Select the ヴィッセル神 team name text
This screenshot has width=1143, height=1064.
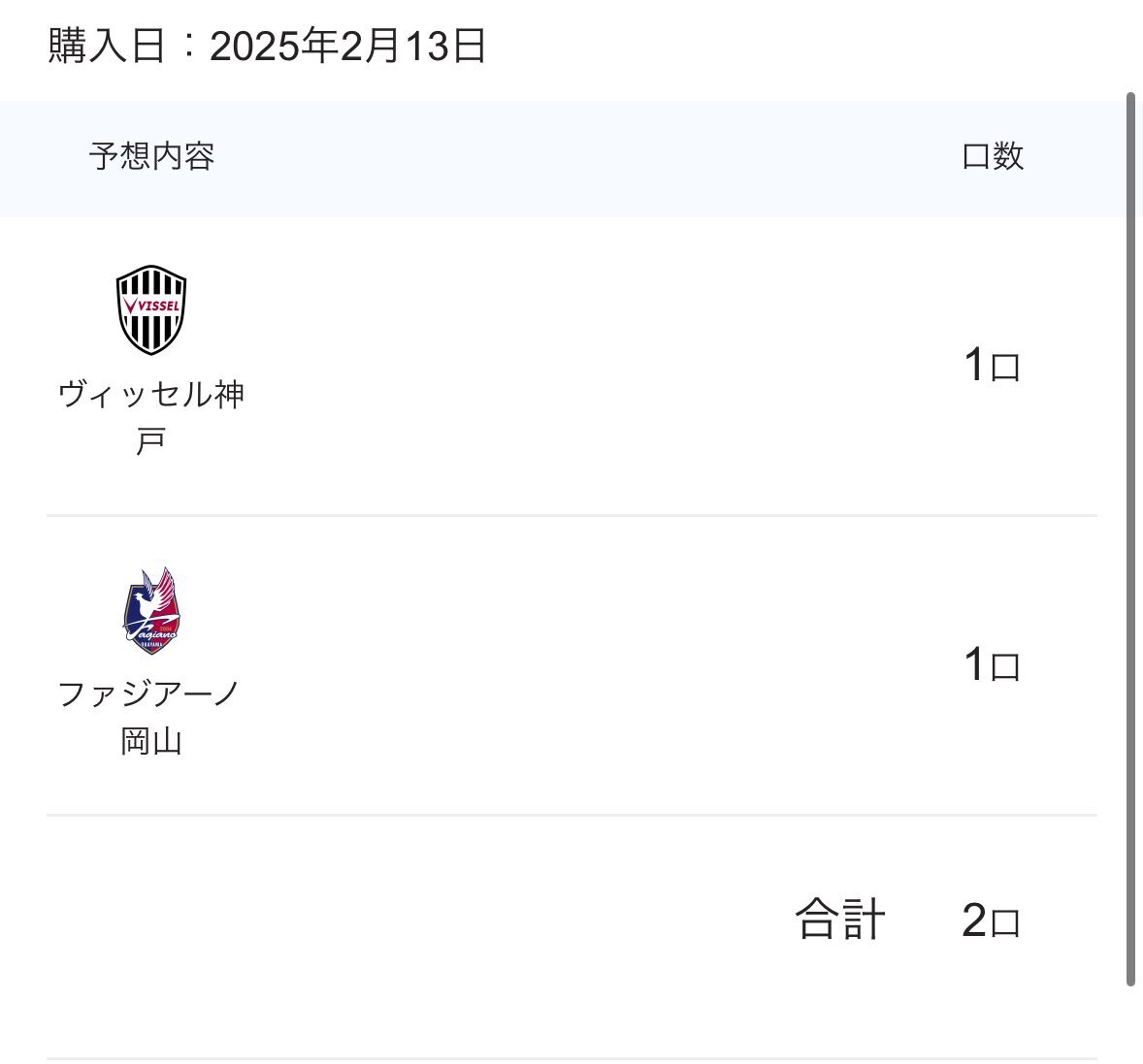(x=151, y=395)
